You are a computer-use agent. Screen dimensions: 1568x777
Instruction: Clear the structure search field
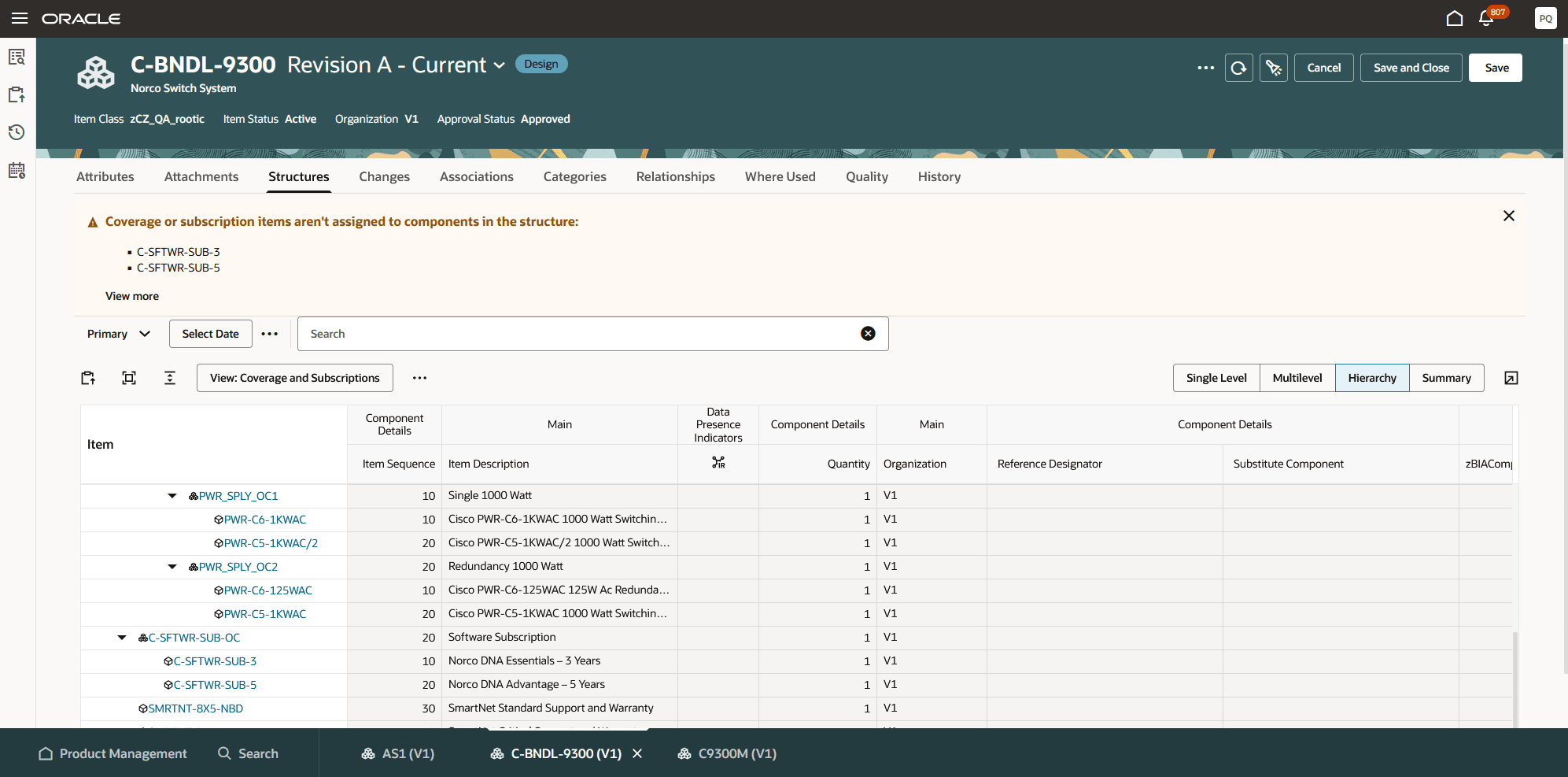pos(868,334)
